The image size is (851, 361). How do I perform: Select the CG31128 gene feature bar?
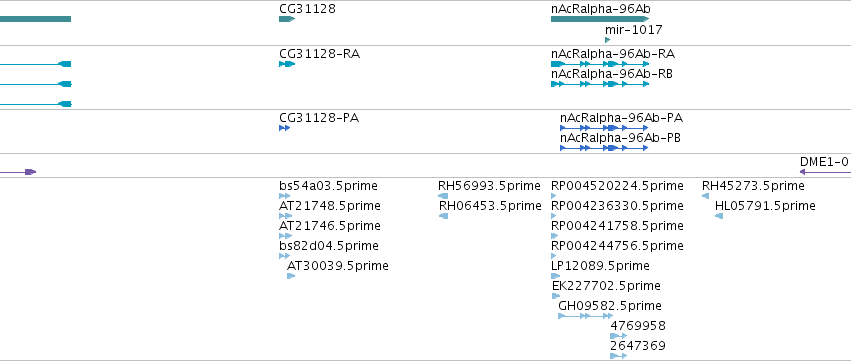287,19
